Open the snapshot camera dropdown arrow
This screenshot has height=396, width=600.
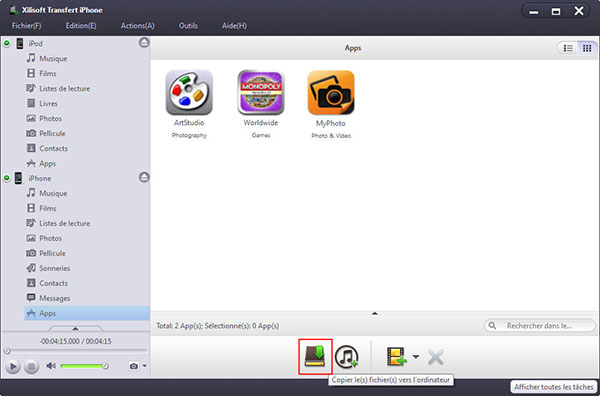[144, 366]
